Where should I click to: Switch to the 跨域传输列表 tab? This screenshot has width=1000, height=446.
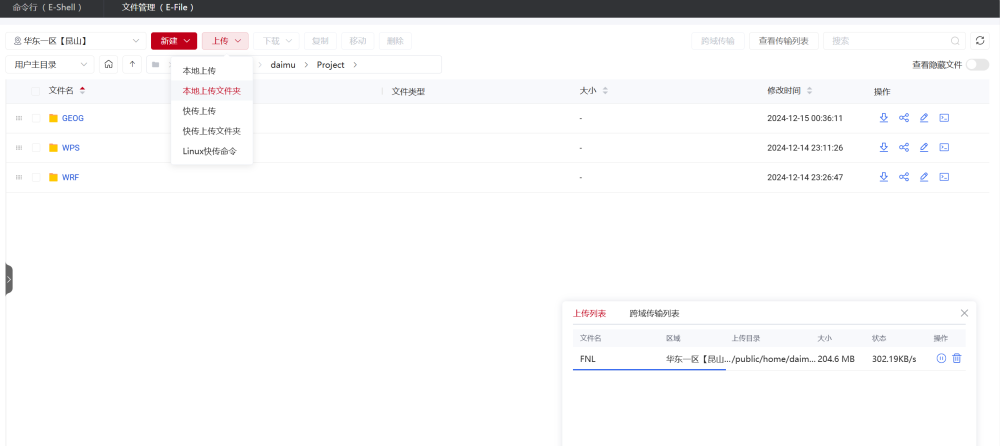pos(654,314)
